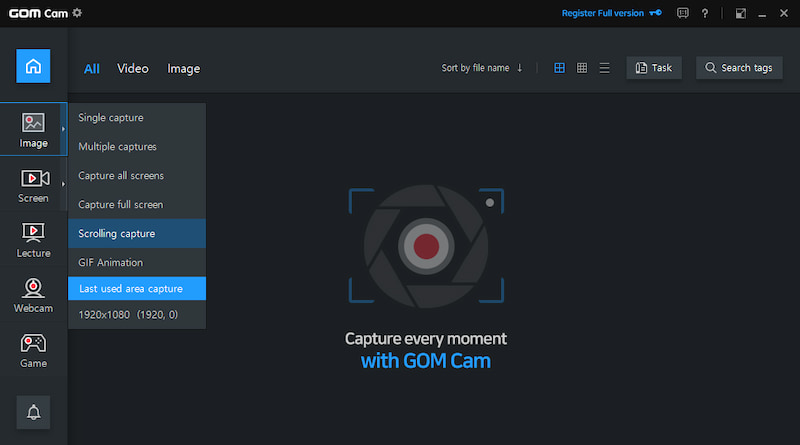800x445 pixels.
Task: Open settings gear next to GOM Cam
Action: tap(78, 13)
